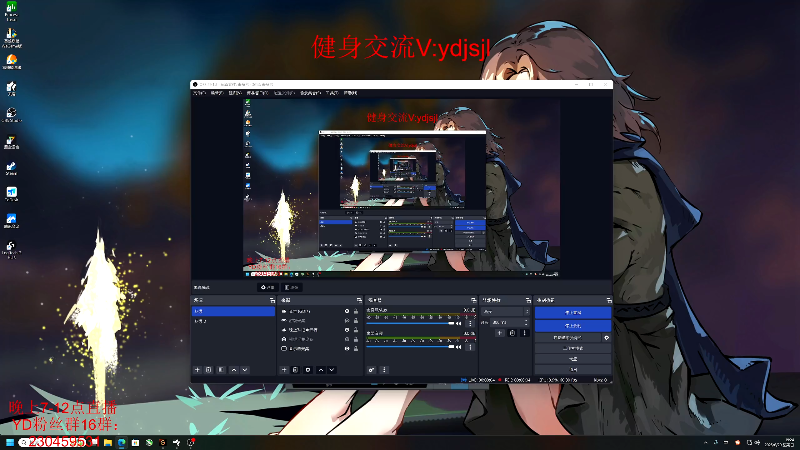Image resolution: width=800 pixels, height=450 pixels.
Task: Open options menu of second mixer channel
Action: [470, 347]
